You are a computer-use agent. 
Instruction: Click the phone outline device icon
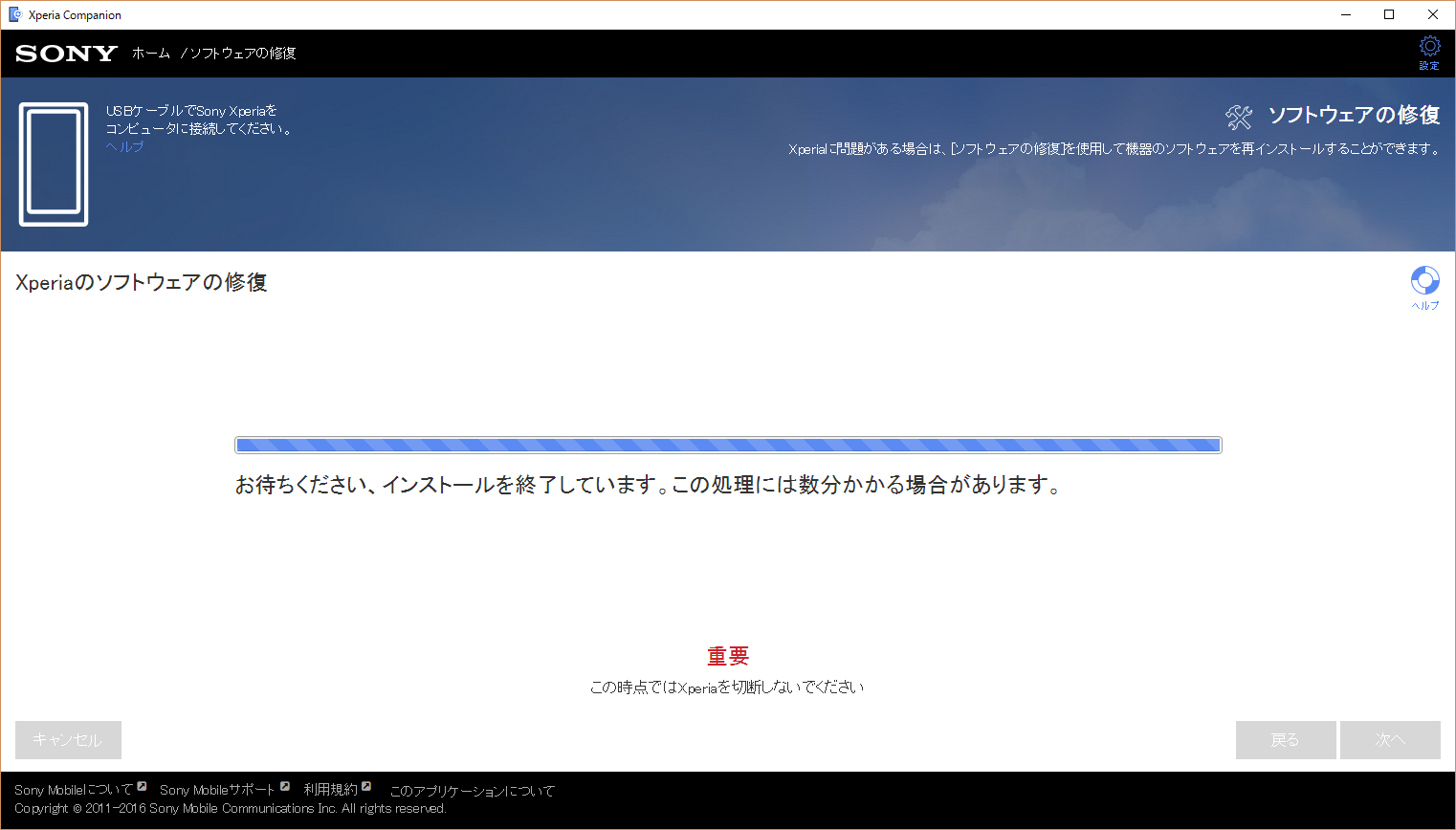pyautogui.click(x=54, y=164)
